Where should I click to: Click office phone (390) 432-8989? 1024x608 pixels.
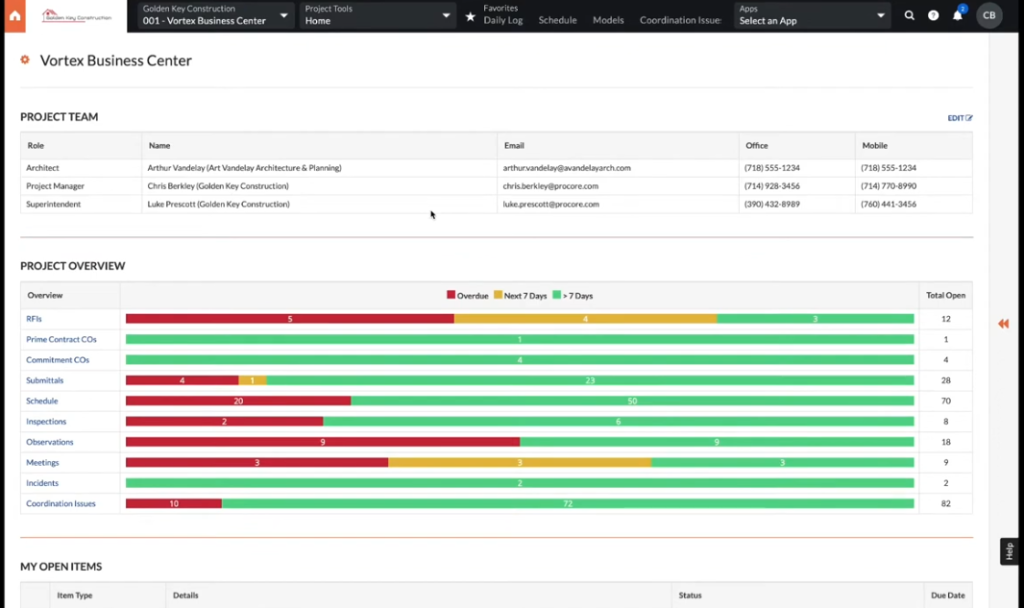(772, 204)
